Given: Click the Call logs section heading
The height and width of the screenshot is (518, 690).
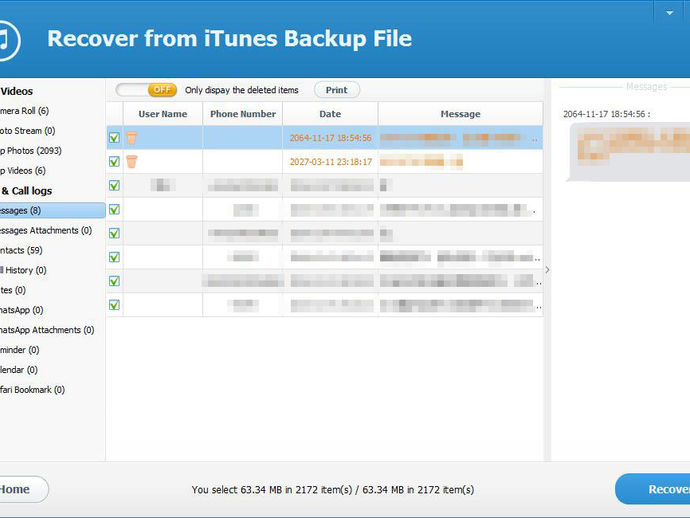Looking at the screenshot, I should click(x=26, y=191).
